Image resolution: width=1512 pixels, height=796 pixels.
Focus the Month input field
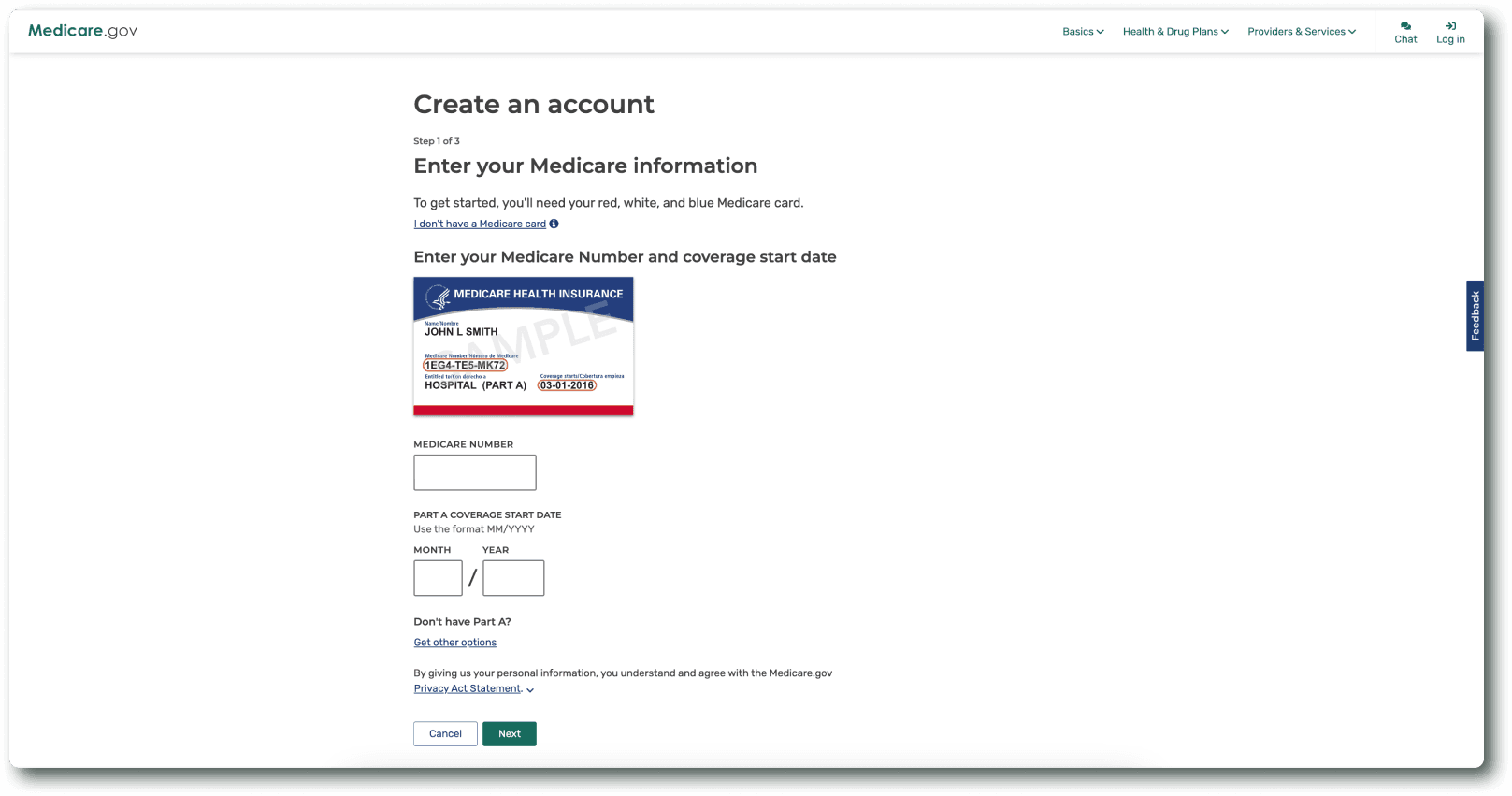(438, 578)
